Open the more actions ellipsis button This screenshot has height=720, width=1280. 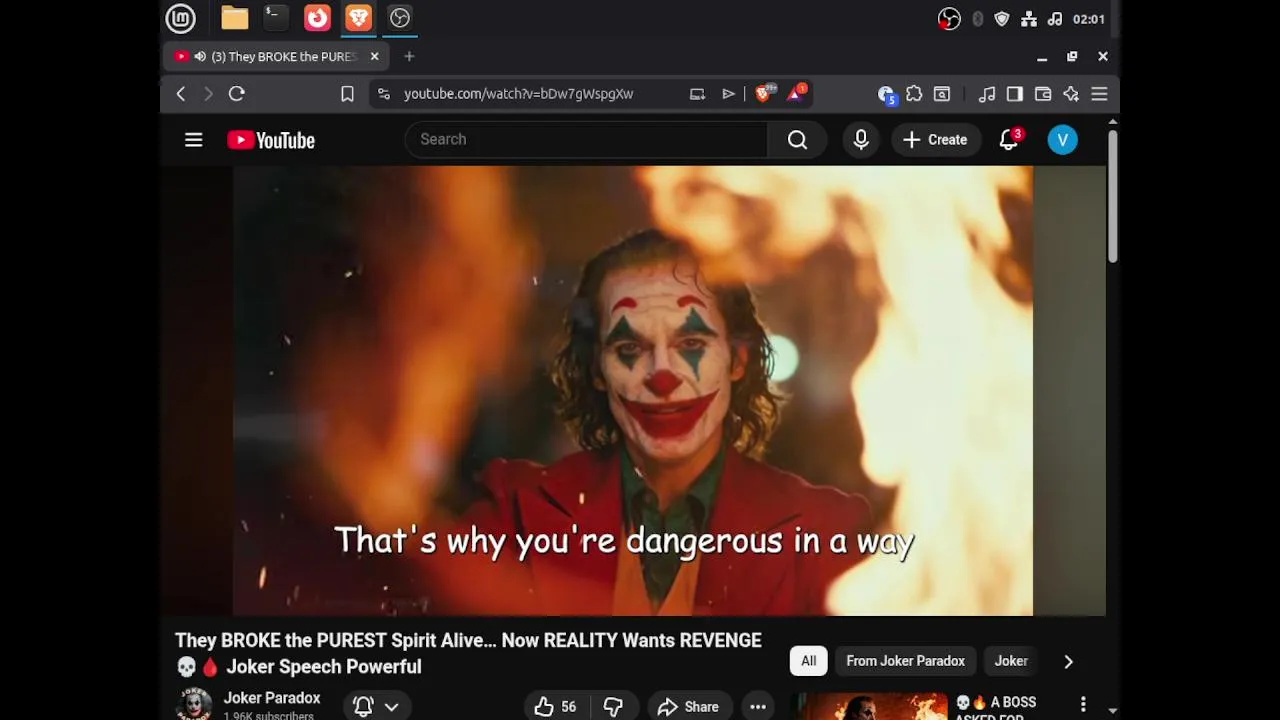pos(758,706)
